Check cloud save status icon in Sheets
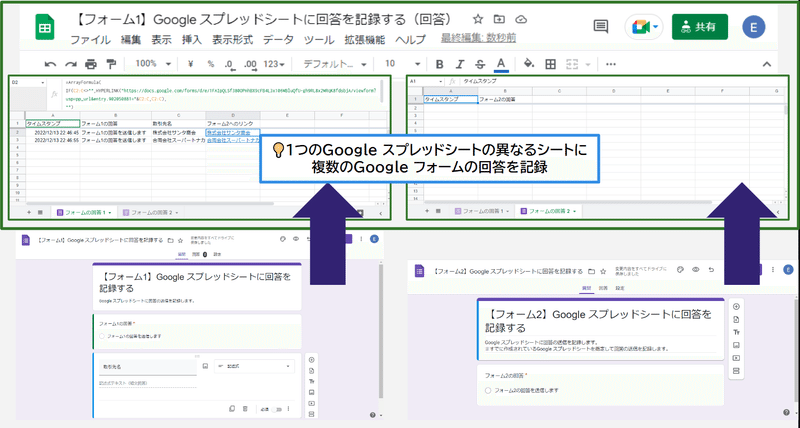 [521, 19]
